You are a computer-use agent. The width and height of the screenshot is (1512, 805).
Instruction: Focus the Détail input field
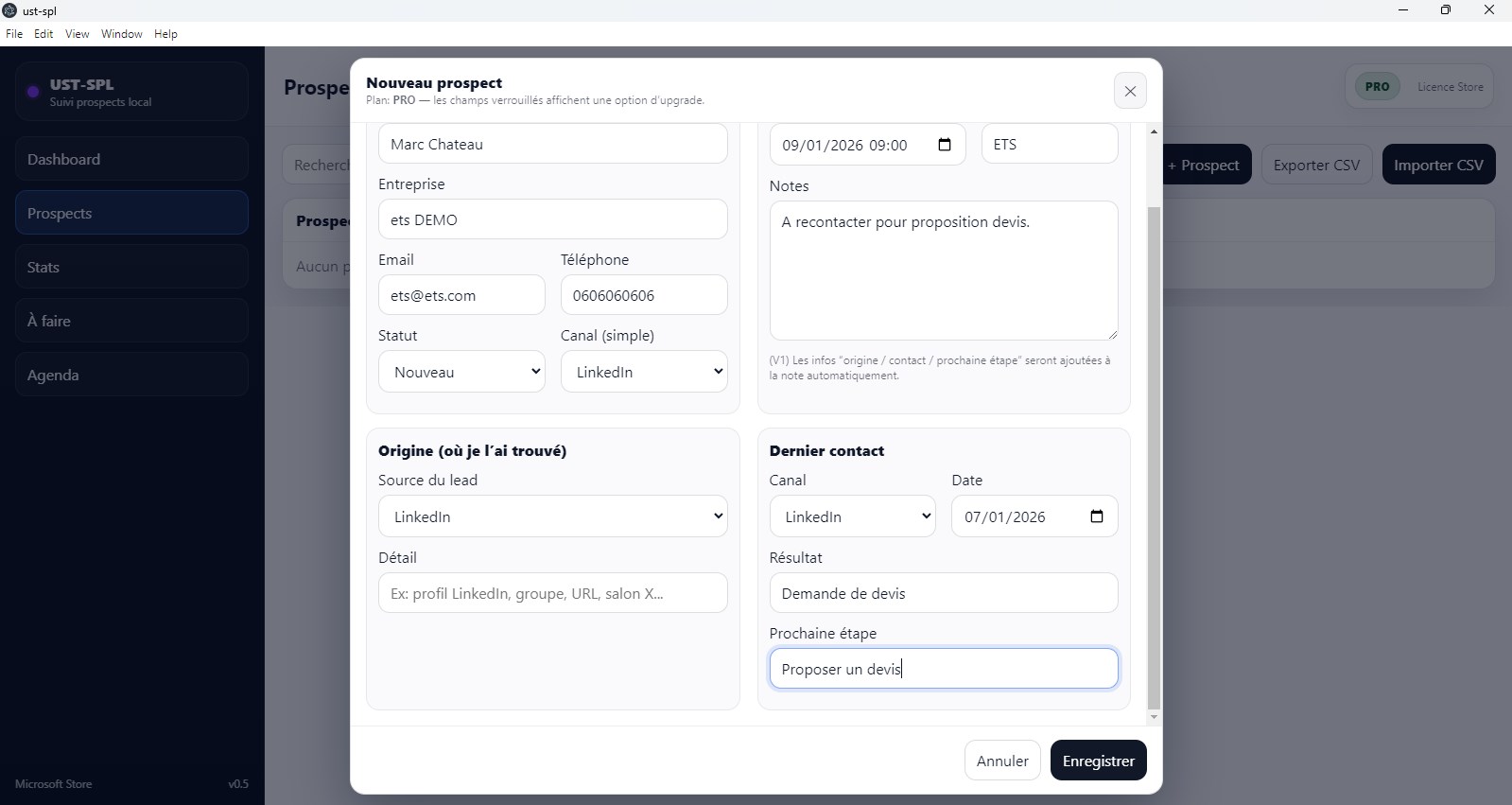coord(553,593)
